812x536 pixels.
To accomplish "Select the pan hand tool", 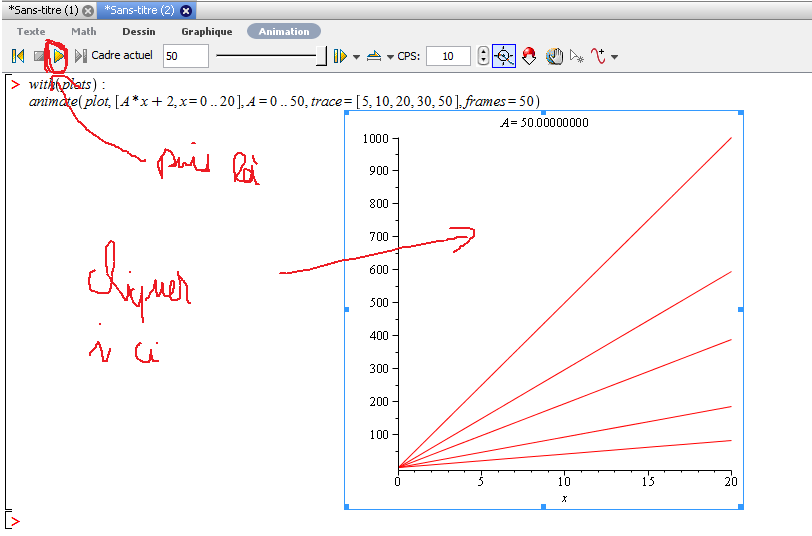I will tap(554, 56).
